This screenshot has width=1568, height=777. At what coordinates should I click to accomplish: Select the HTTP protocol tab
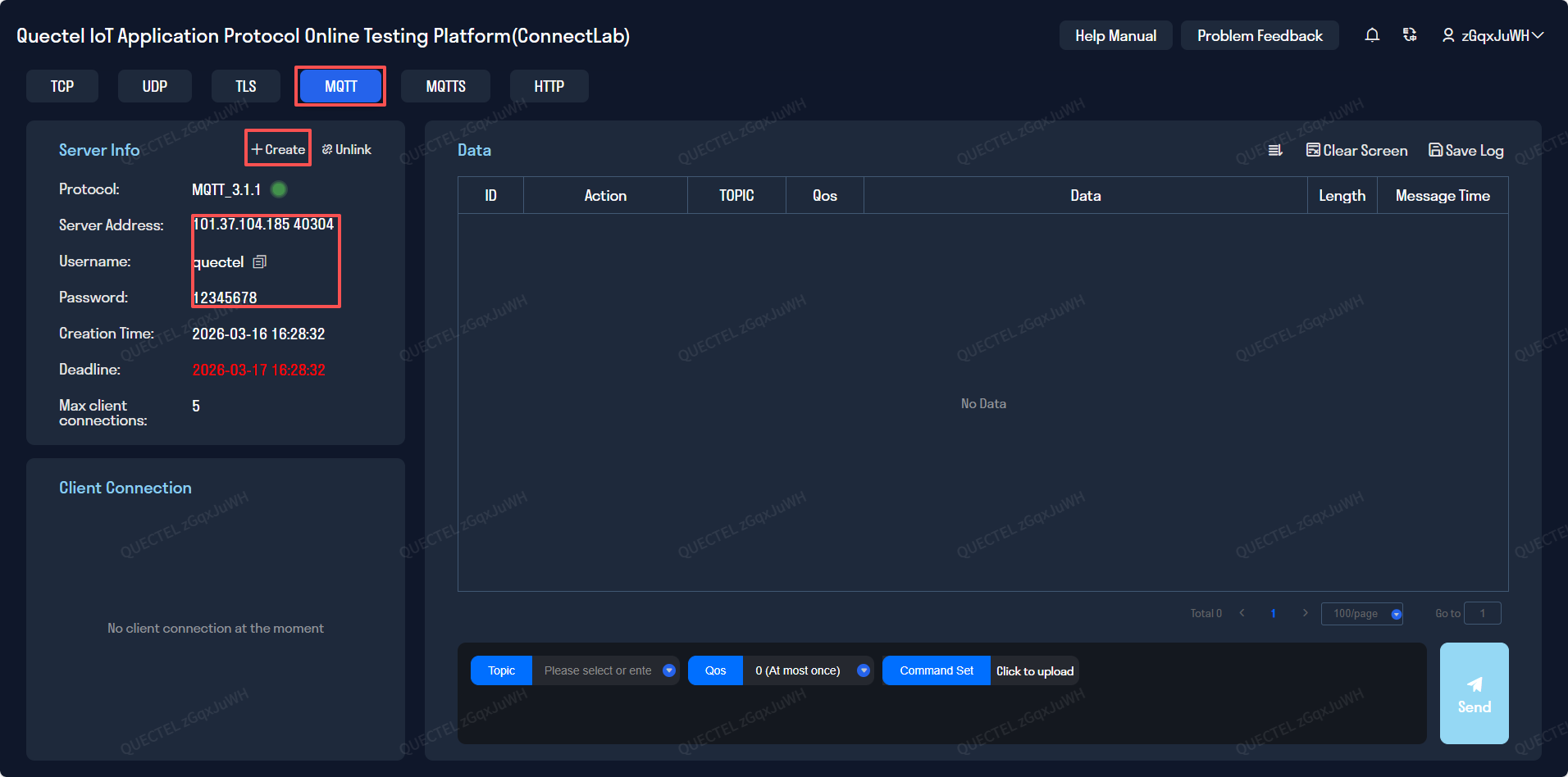pyautogui.click(x=549, y=86)
